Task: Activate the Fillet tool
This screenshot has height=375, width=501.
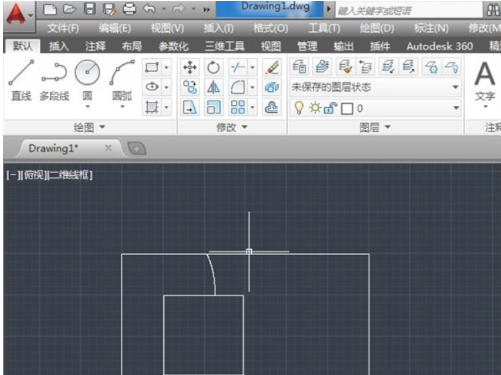Action: (x=237, y=88)
